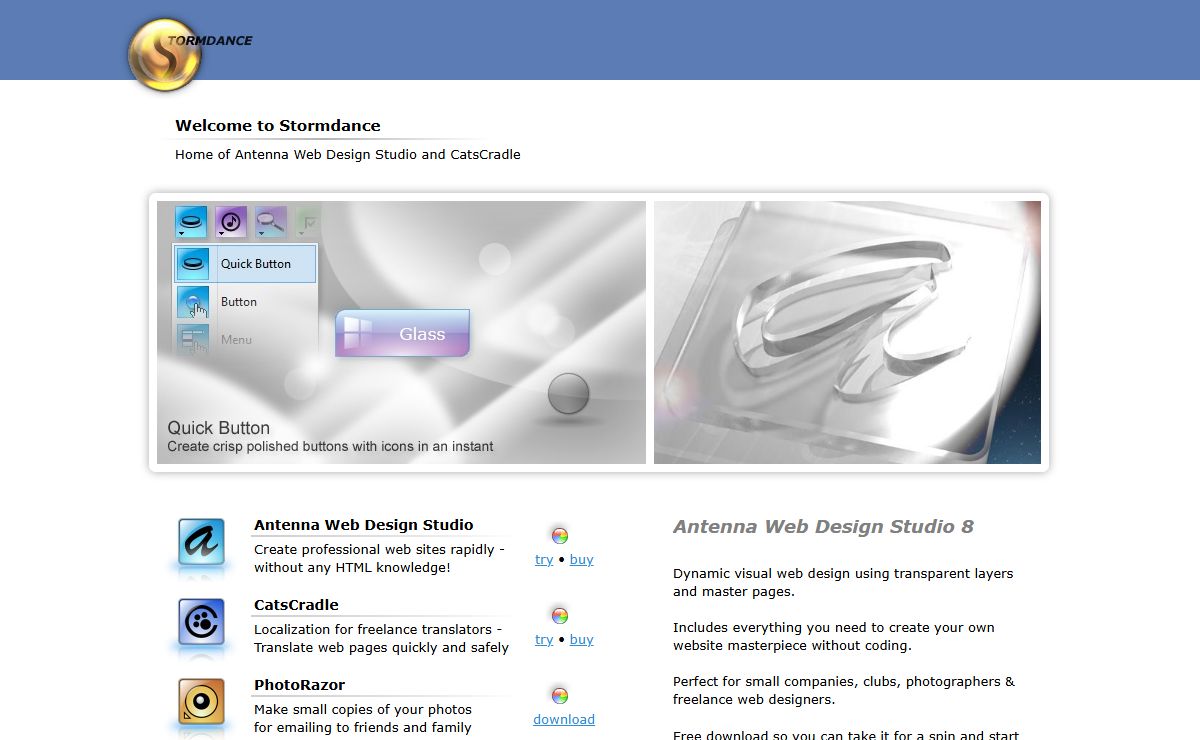Image resolution: width=1200 pixels, height=740 pixels.
Task: Open the try link for Antenna
Action: (x=544, y=560)
